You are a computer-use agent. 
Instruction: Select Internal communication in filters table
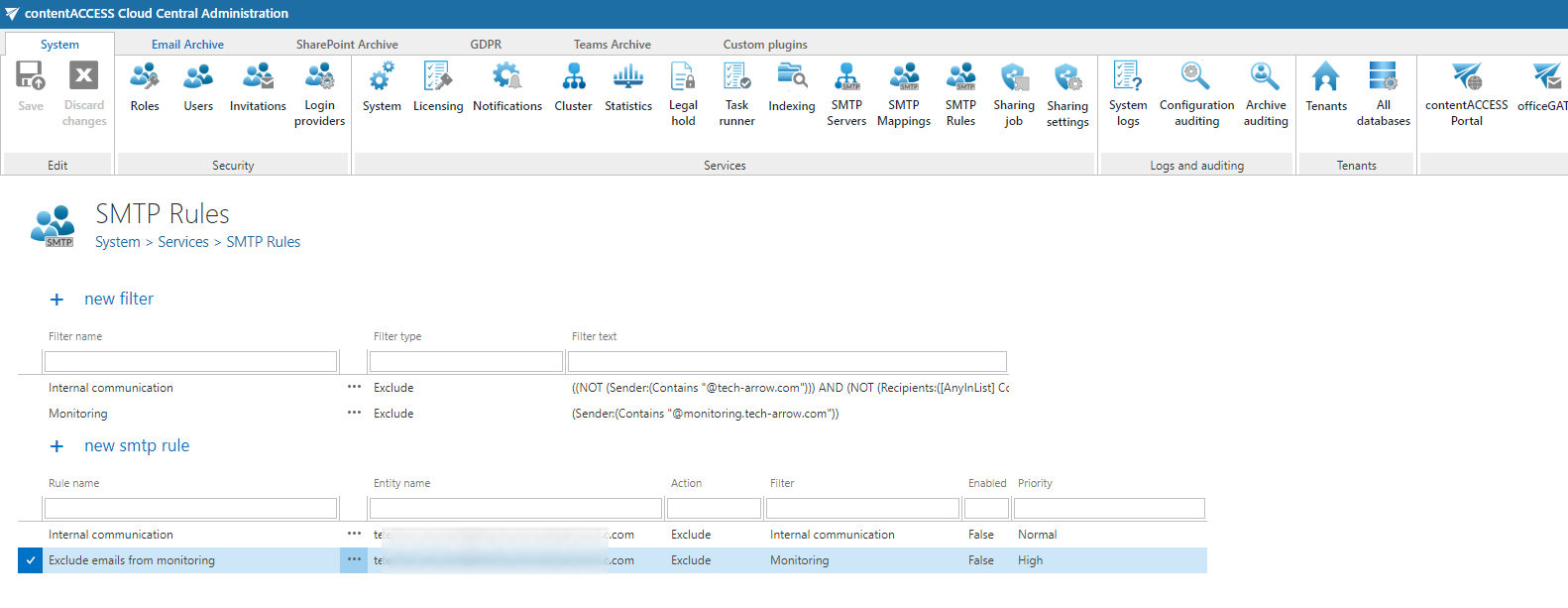(111, 388)
